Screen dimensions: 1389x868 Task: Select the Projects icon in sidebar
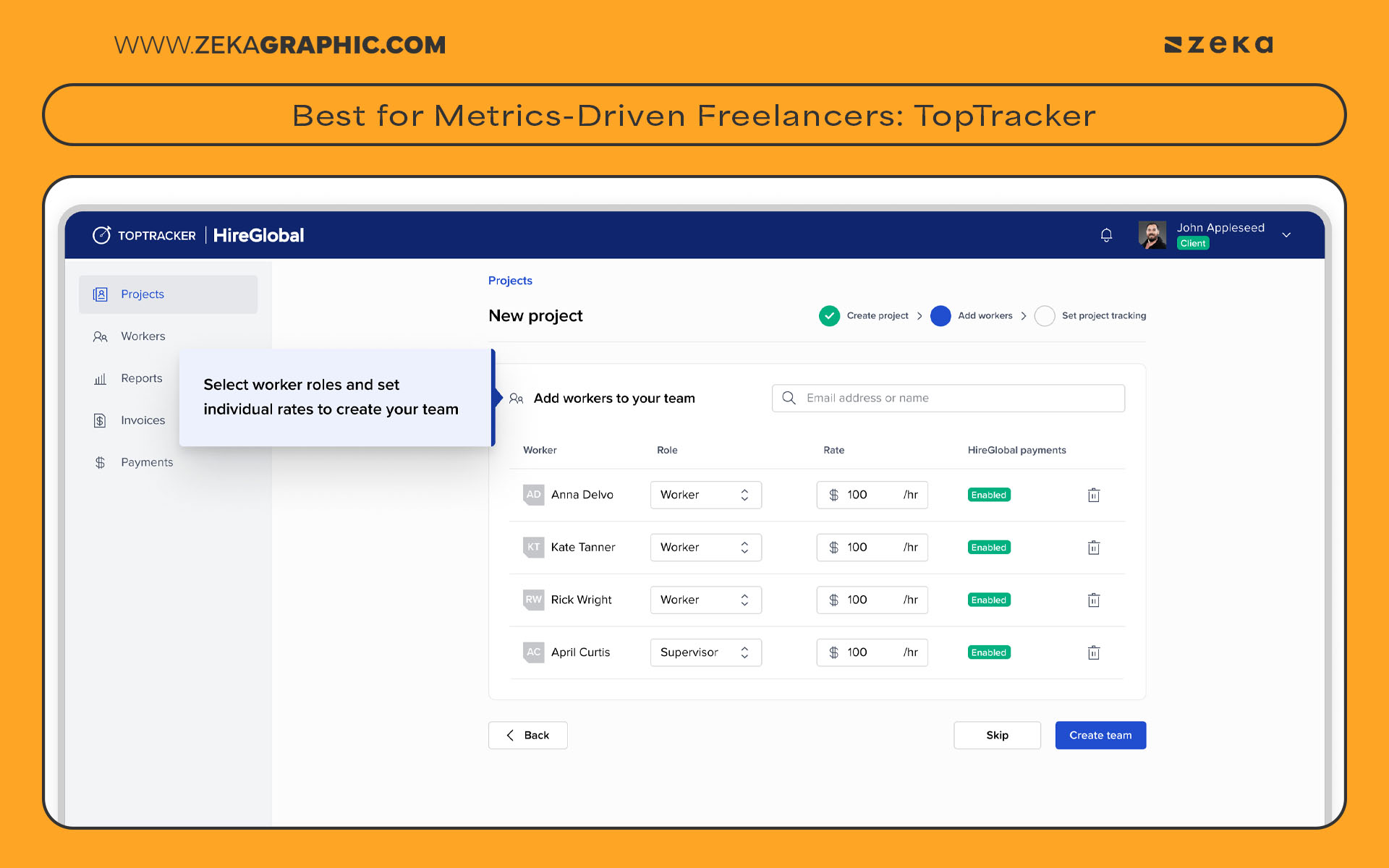(100, 294)
